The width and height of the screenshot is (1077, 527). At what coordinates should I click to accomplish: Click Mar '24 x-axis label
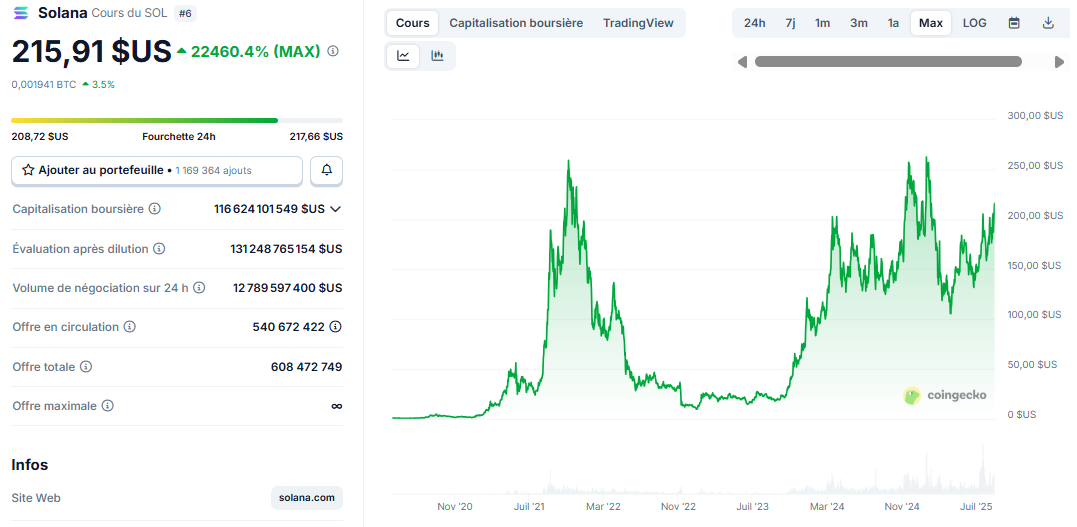pos(827,506)
